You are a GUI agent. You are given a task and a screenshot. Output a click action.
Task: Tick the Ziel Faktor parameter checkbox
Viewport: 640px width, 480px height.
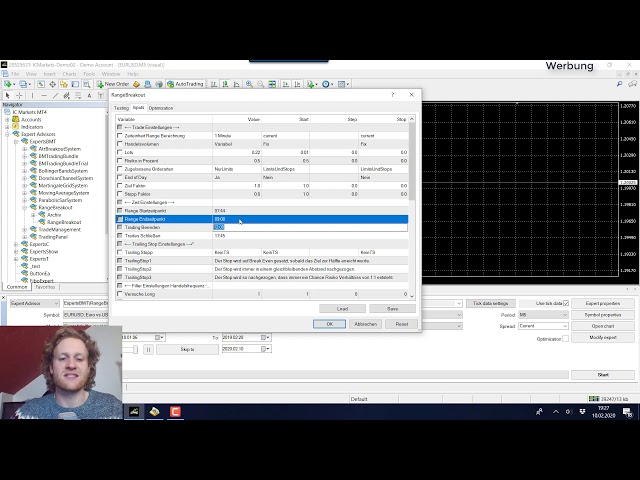[120, 185]
